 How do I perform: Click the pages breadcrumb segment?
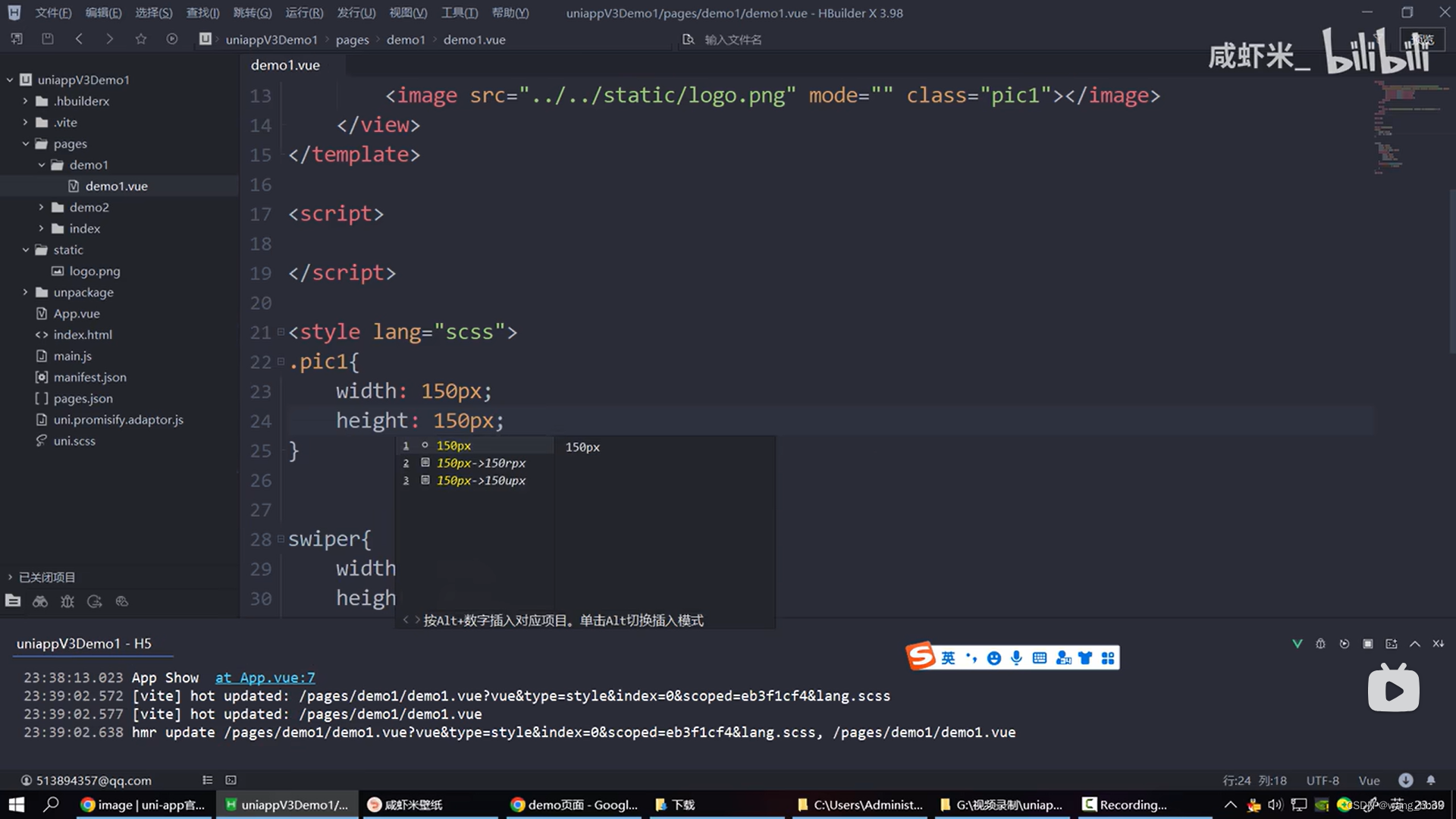352,39
